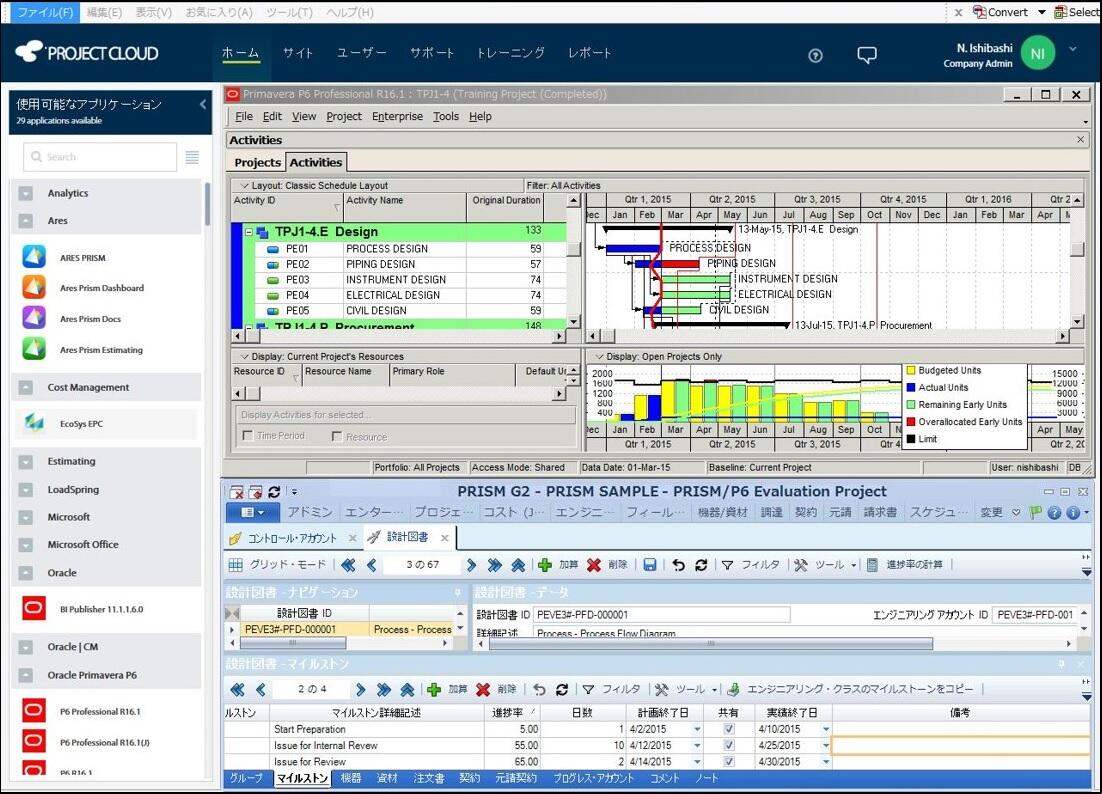Open the chat message icon in header

point(867,55)
